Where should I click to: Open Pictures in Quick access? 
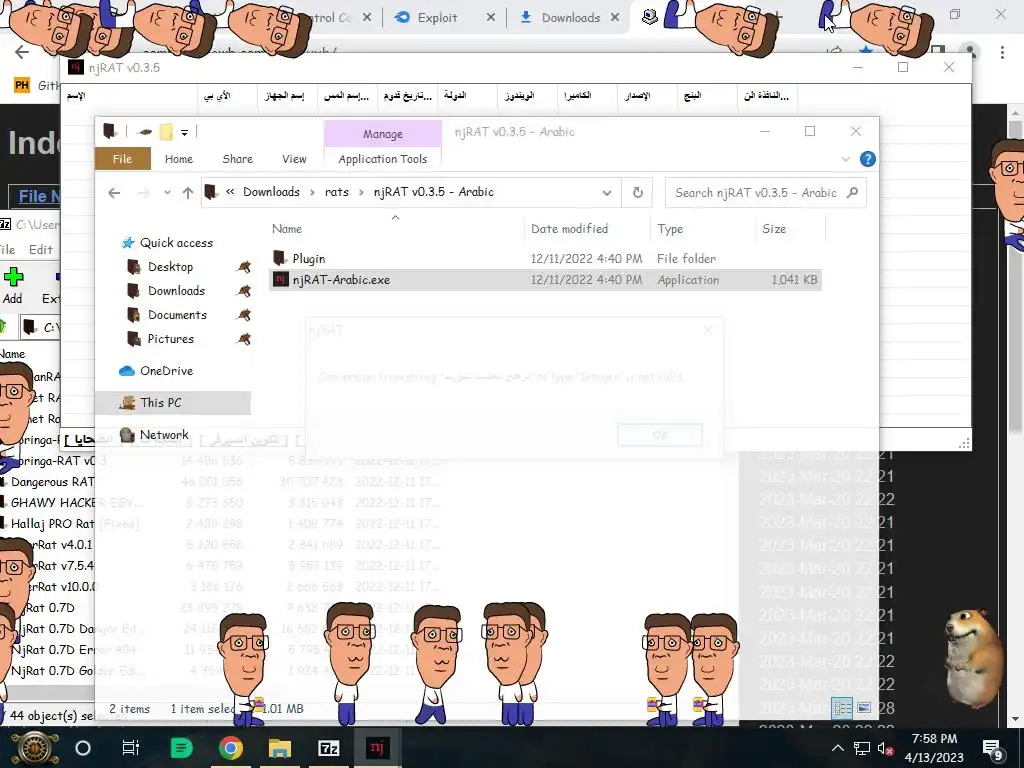[170, 339]
